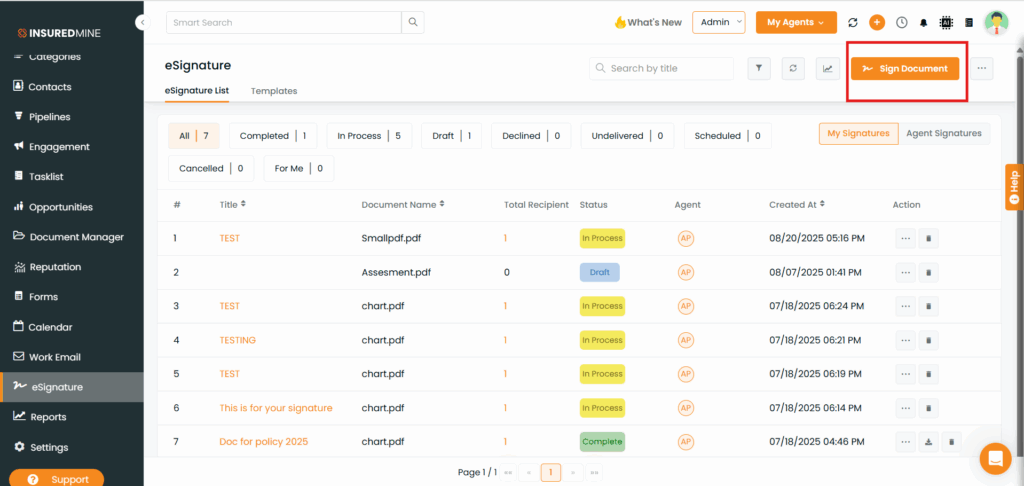The height and width of the screenshot is (486, 1024).
Task: Click the Smart Search magnifier icon
Action: coord(413,22)
